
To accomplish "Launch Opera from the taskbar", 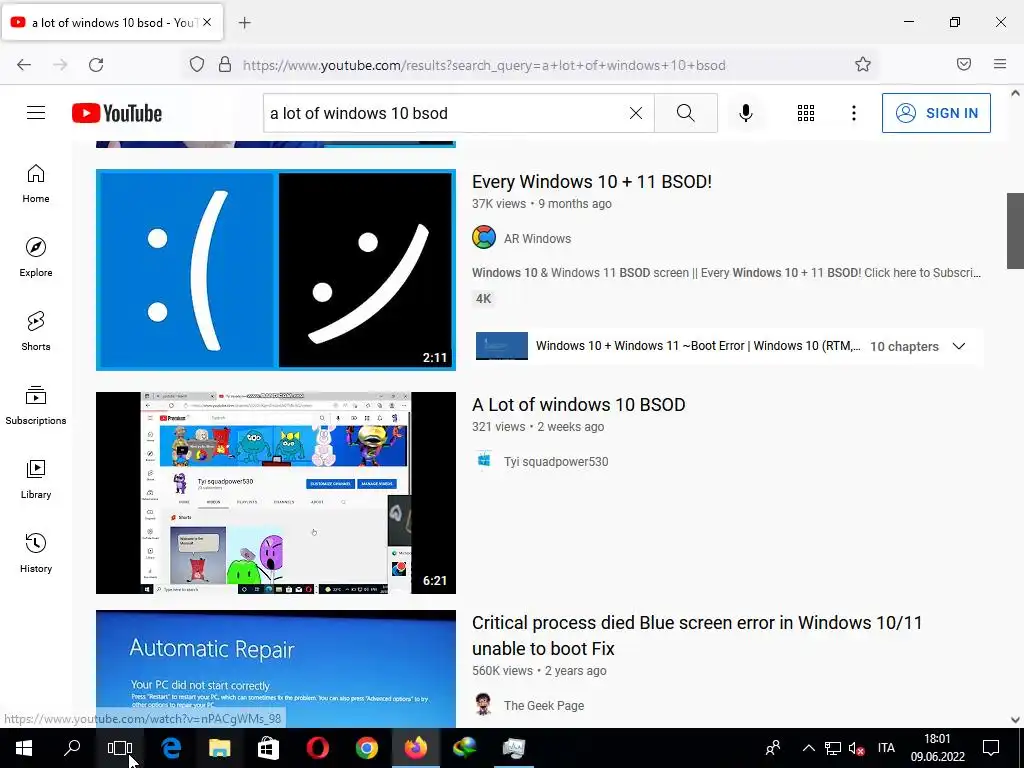I will [x=317, y=748].
